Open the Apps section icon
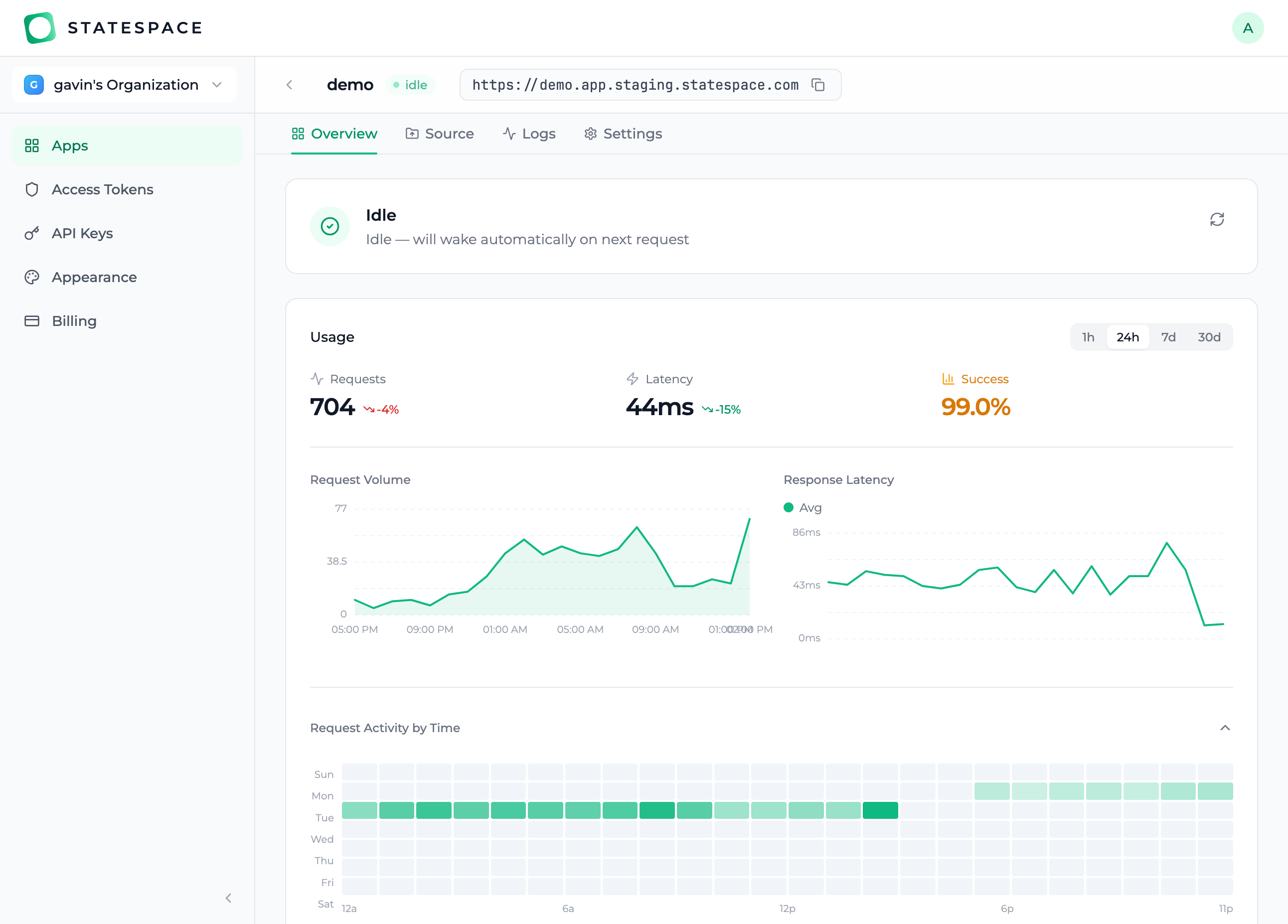Image resolution: width=1288 pixels, height=924 pixels. point(32,146)
